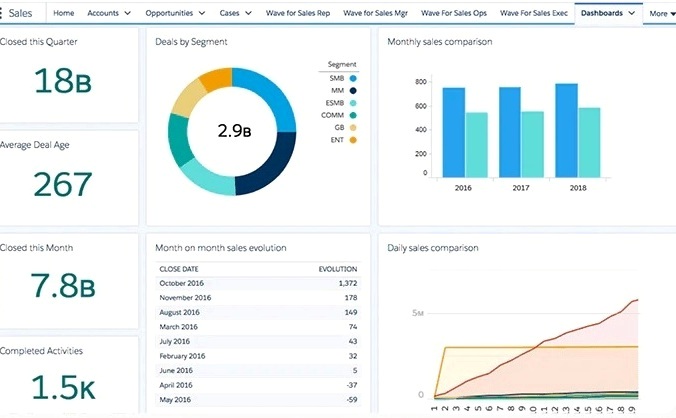Click the Month on month sales evolution title

click(221, 248)
